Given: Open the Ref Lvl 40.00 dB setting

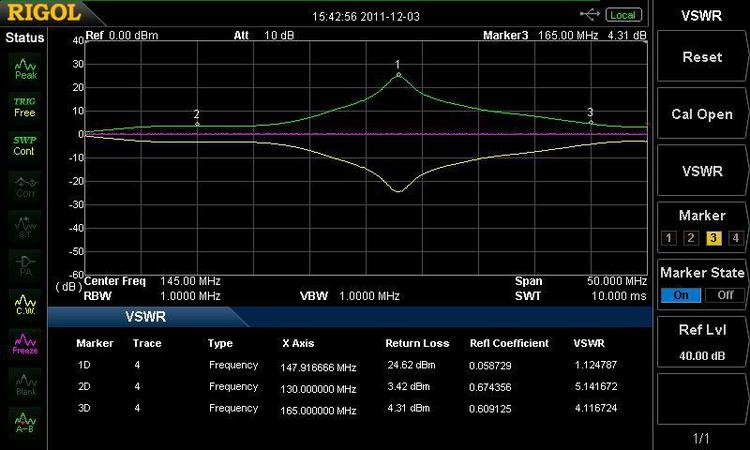Looking at the screenshot, I should pyautogui.click(x=702, y=340).
